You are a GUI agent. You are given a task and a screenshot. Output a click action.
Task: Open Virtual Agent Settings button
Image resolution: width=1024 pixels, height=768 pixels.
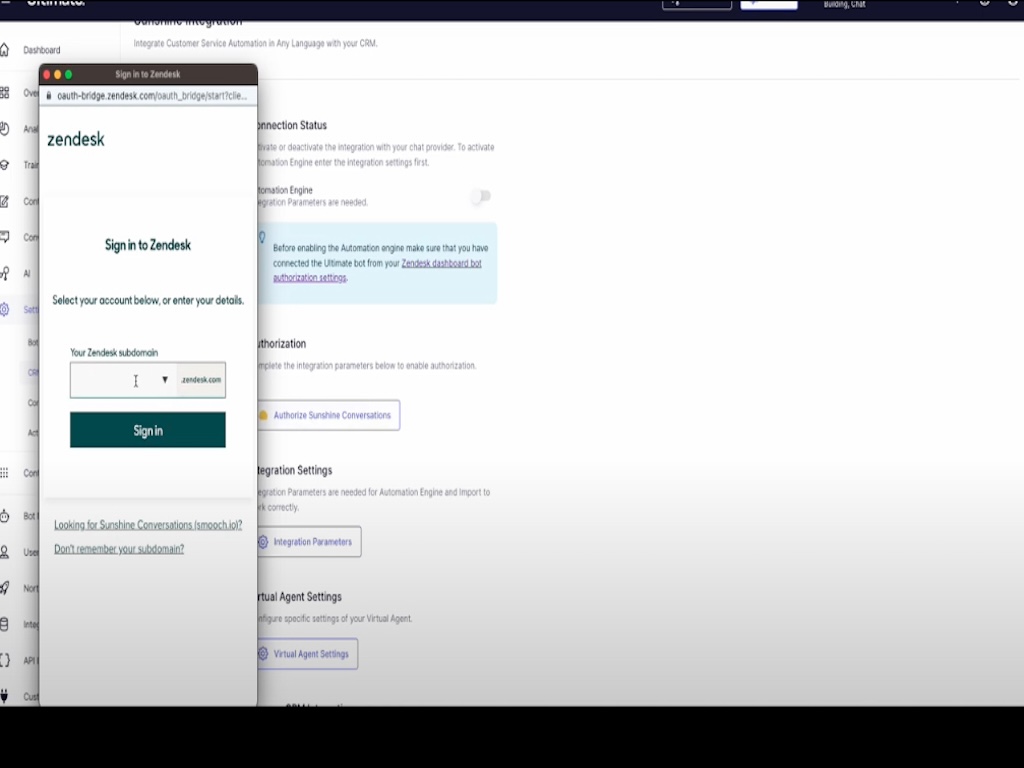point(308,654)
